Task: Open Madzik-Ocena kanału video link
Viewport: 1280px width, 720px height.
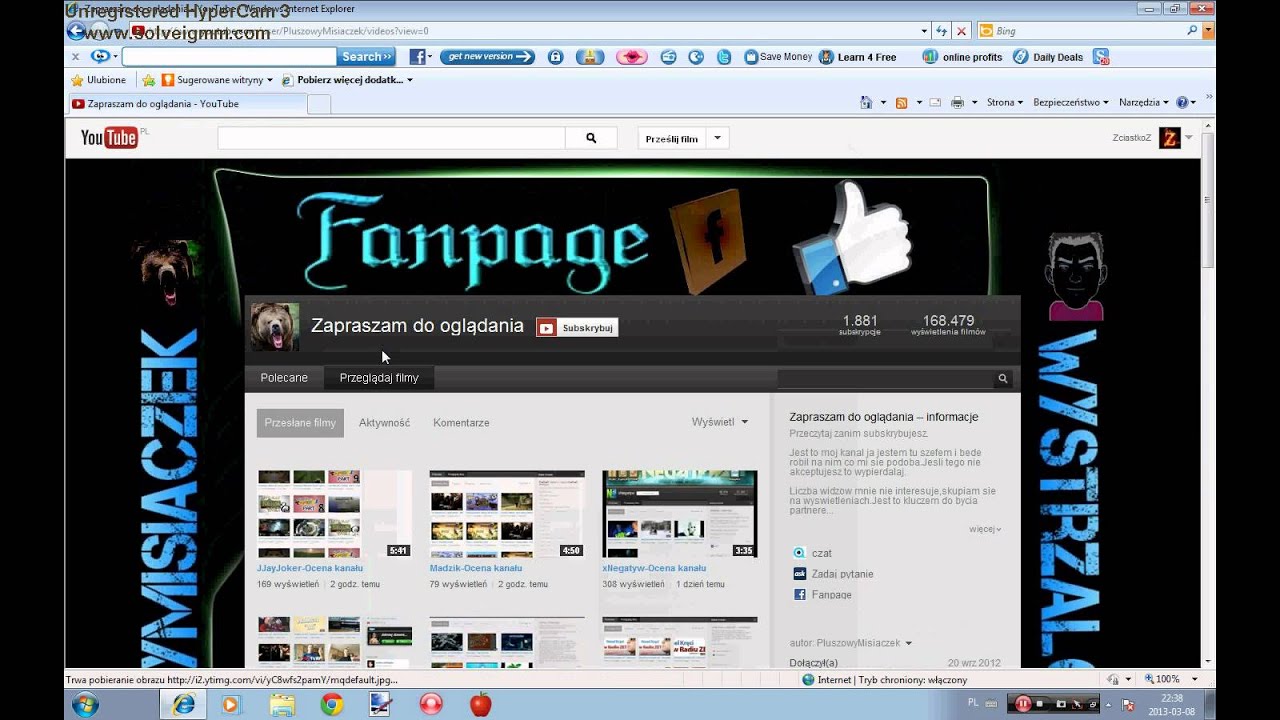Action: point(477,568)
